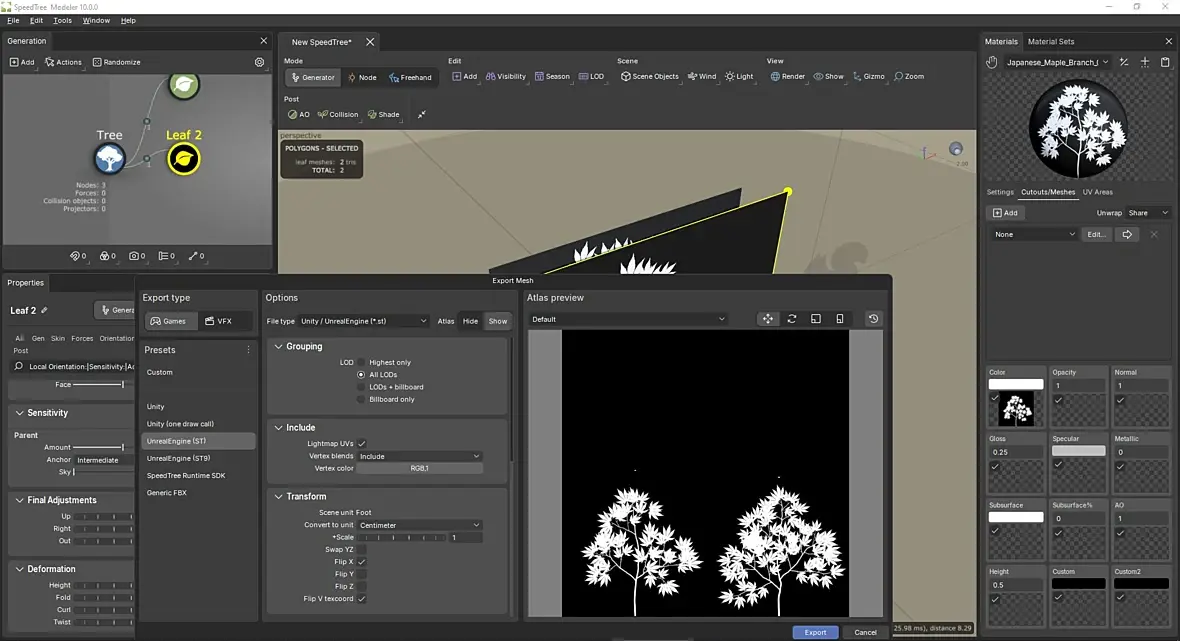Refresh the atlas preview
The height and width of the screenshot is (641, 1180).
792,319
